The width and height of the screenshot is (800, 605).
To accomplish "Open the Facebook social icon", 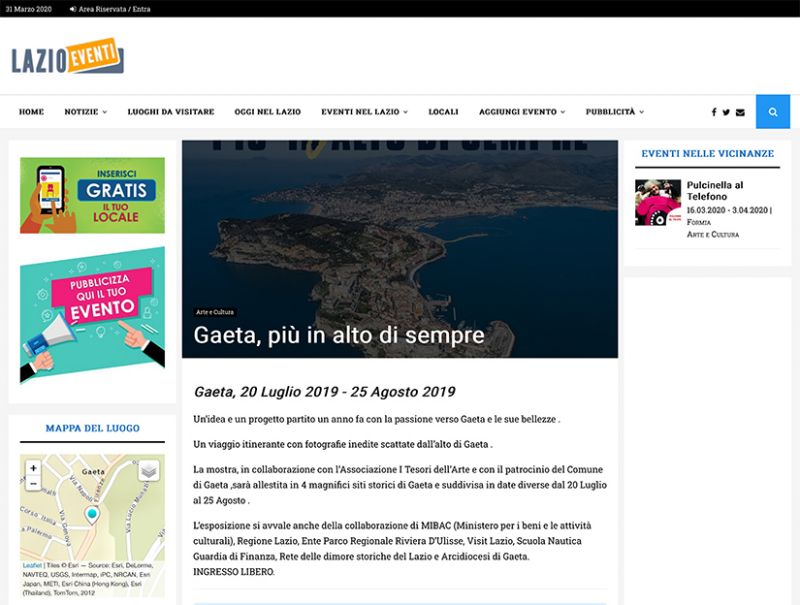I will click(x=714, y=112).
